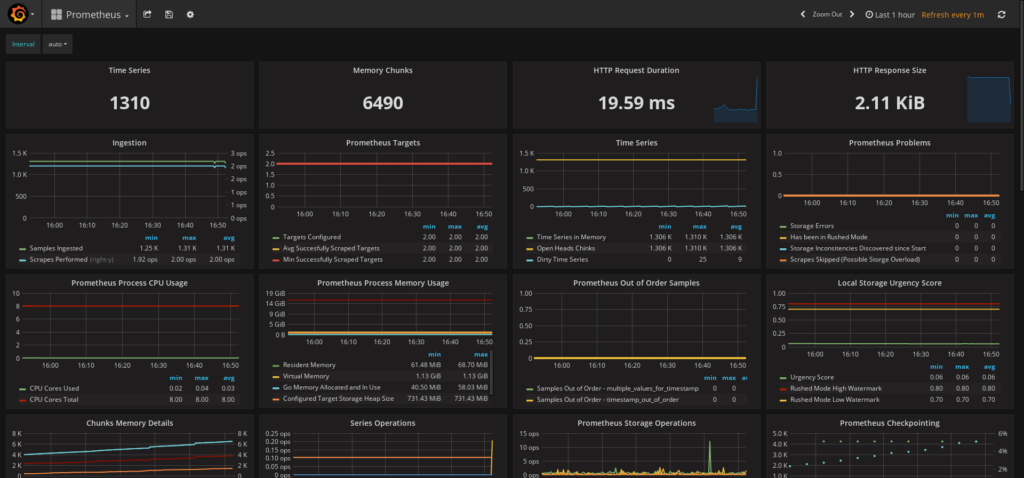Shift time range forward with right chevron
The image size is (1024, 478).
pyautogui.click(x=852, y=14)
